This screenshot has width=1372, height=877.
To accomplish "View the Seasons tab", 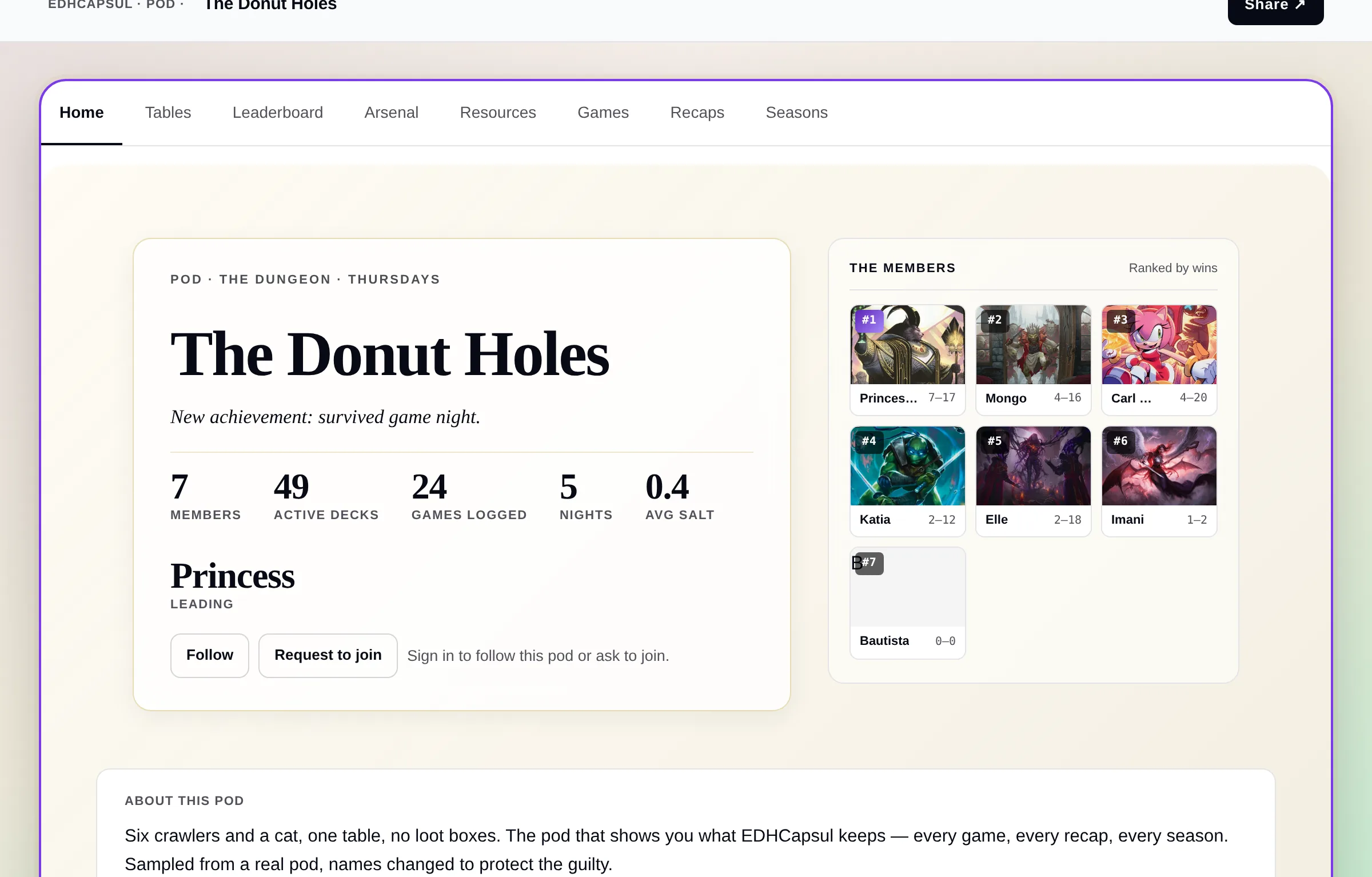I will (x=797, y=113).
